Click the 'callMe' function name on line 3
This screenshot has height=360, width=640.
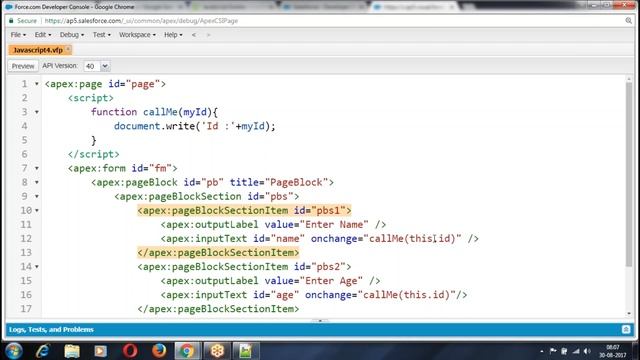click(160, 112)
